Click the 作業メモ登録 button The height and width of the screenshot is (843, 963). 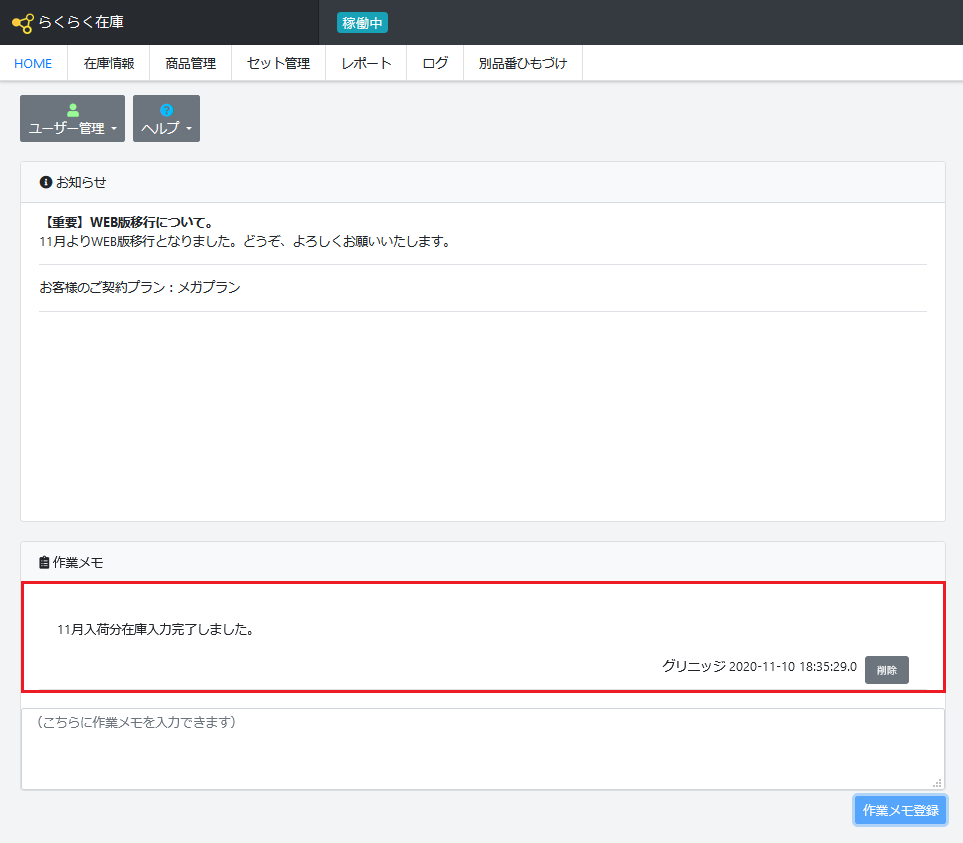(900, 810)
